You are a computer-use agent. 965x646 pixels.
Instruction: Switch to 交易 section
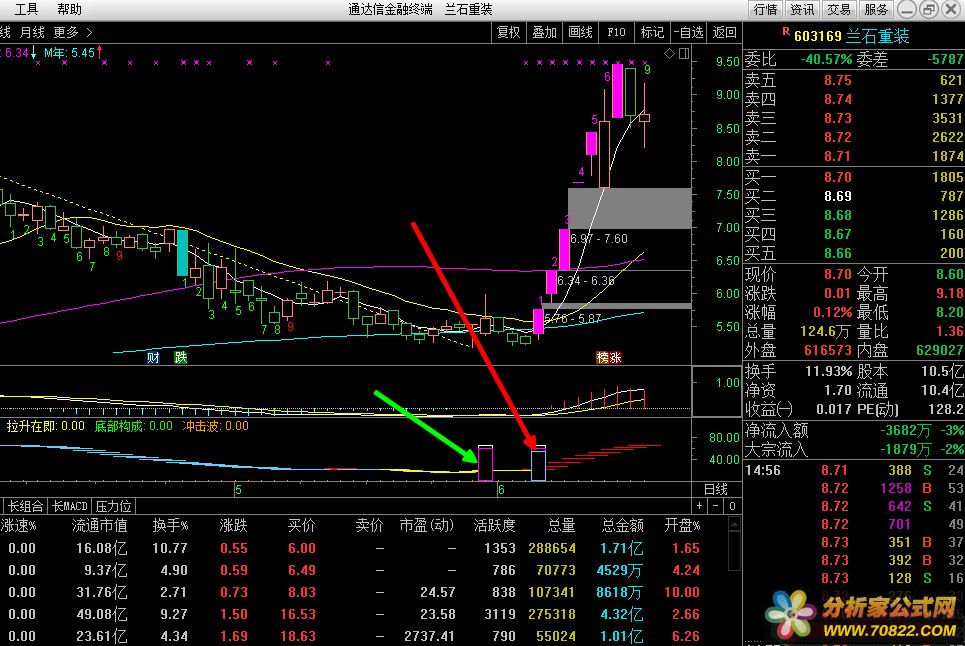(x=838, y=9)
